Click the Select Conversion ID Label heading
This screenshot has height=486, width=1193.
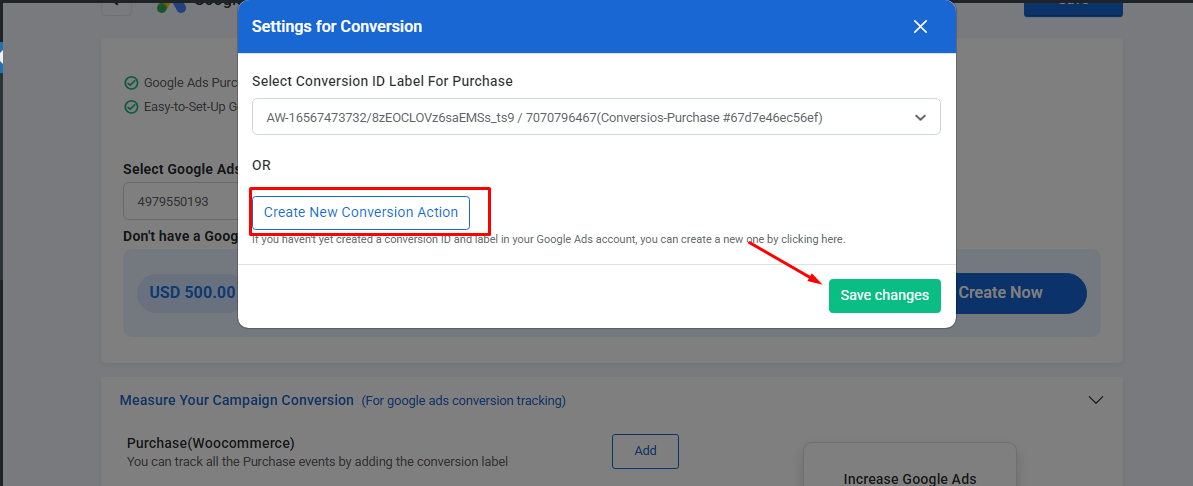point(382,81)
